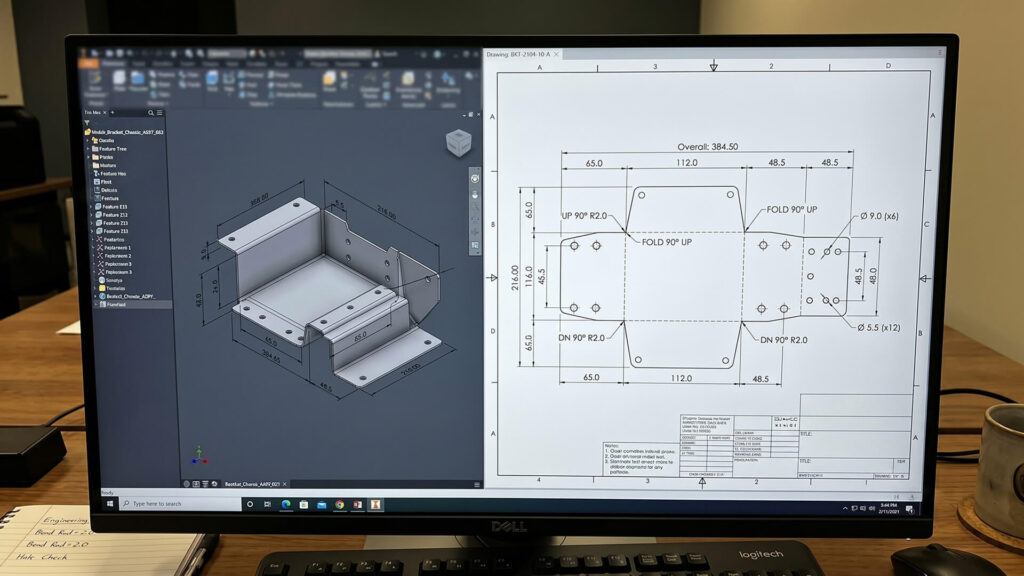Open the steering wheel on navigation bar
The image size is (1024, 576).
click(475, 178)
